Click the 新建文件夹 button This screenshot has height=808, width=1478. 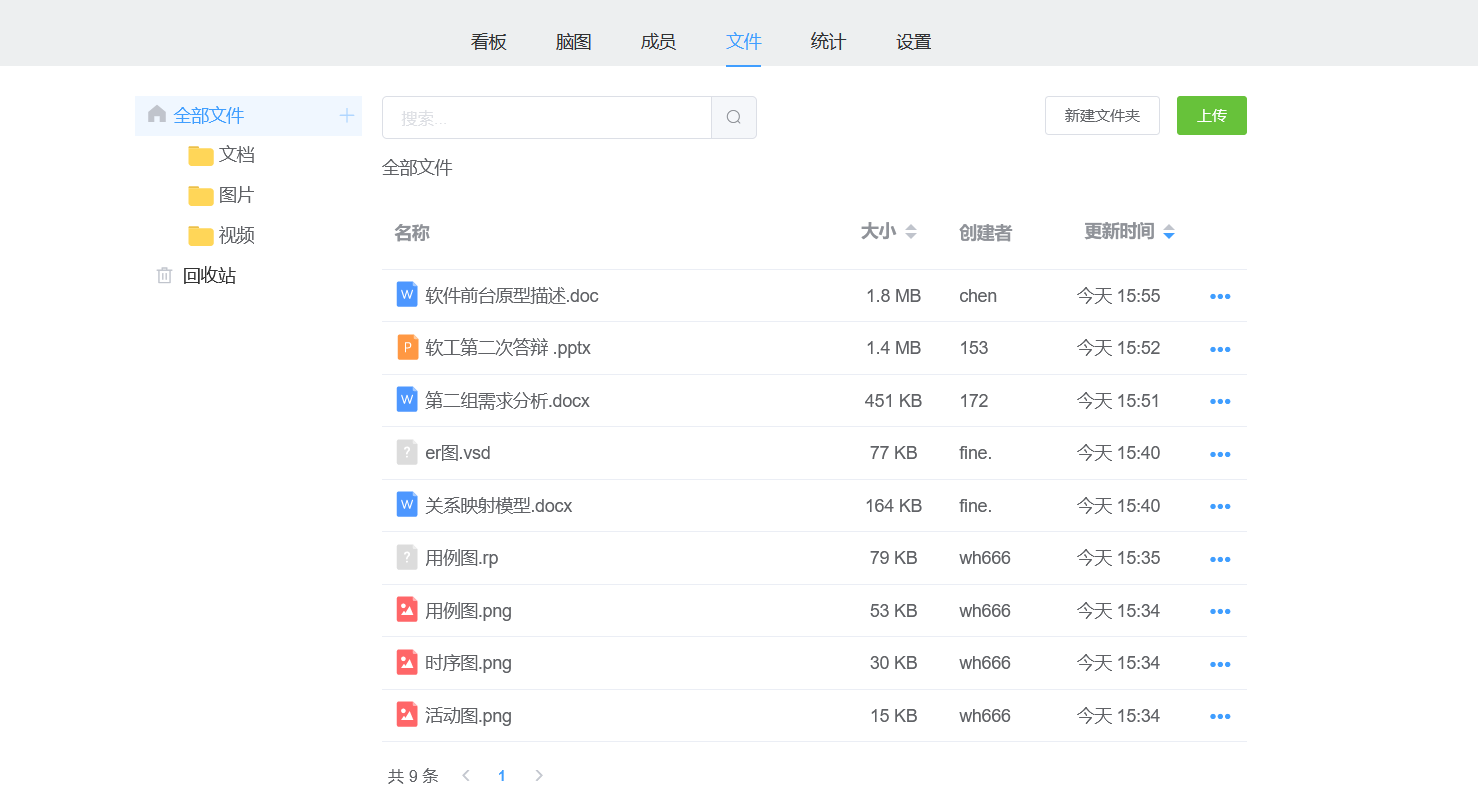(1102, 116)
